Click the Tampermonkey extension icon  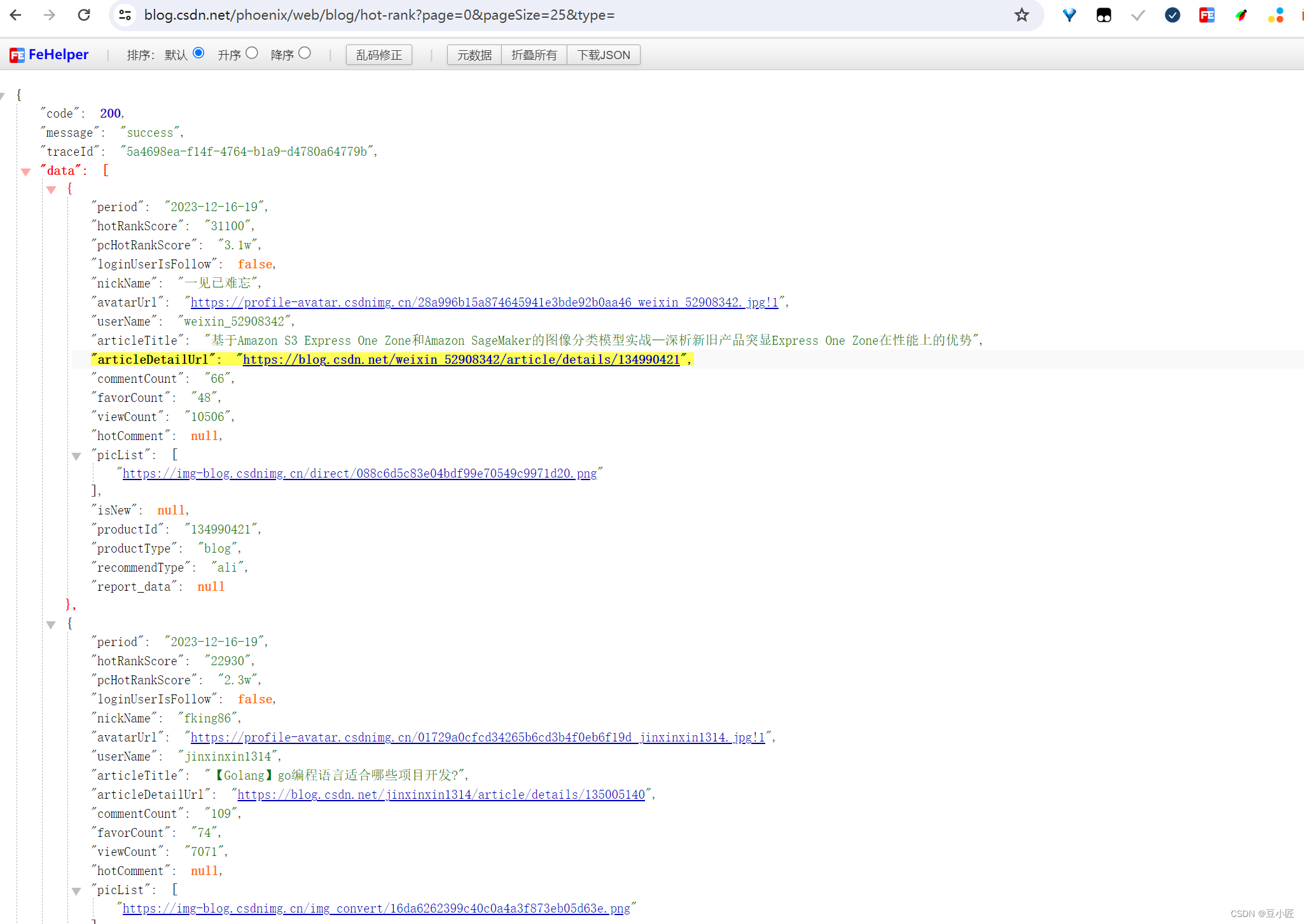tap(1104, 15)
